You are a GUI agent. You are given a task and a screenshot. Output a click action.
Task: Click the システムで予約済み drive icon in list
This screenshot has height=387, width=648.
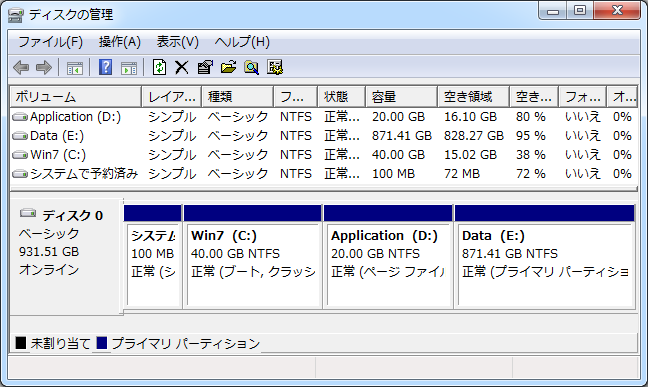(20, 174)
